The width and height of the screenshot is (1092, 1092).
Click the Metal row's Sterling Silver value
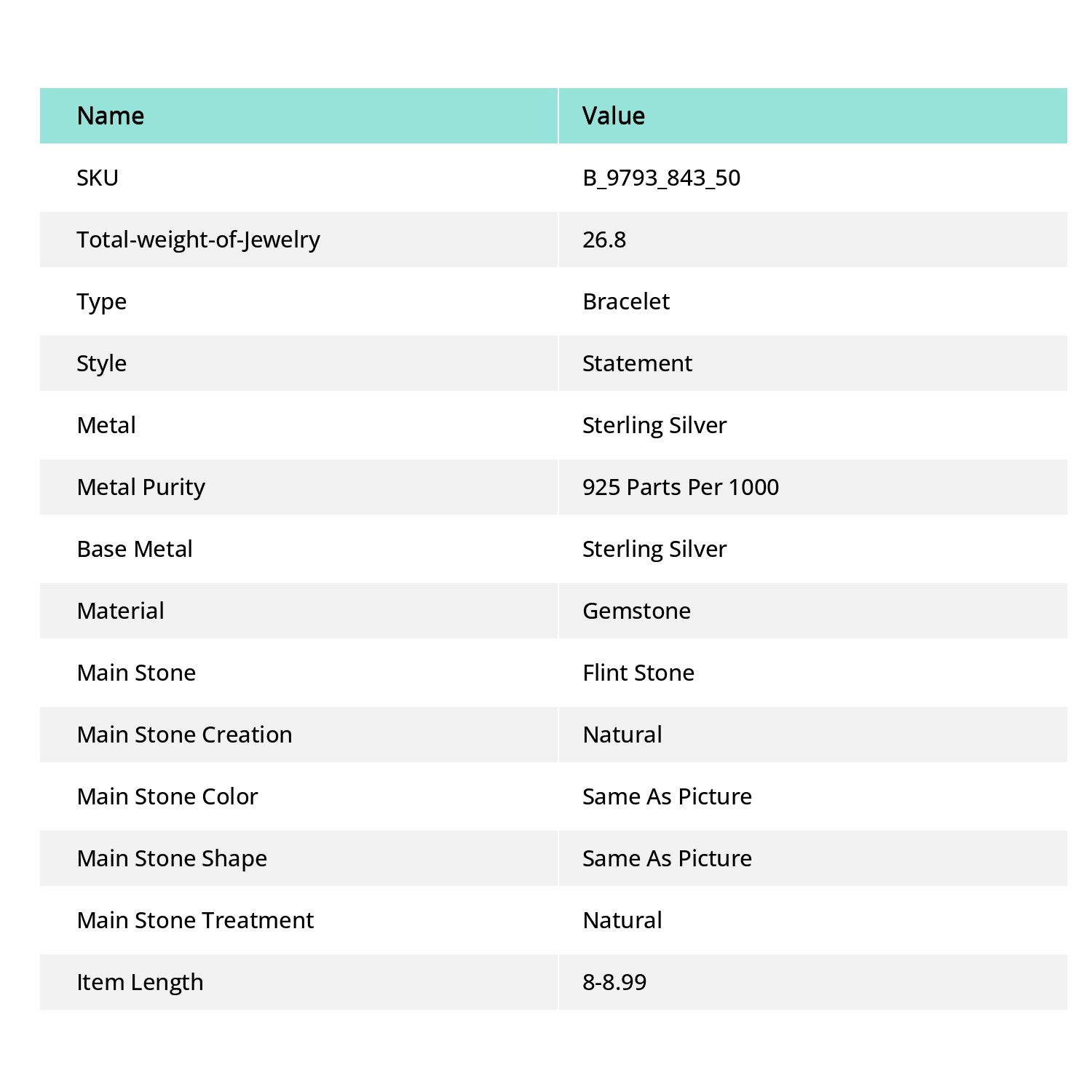coord(654,425)
